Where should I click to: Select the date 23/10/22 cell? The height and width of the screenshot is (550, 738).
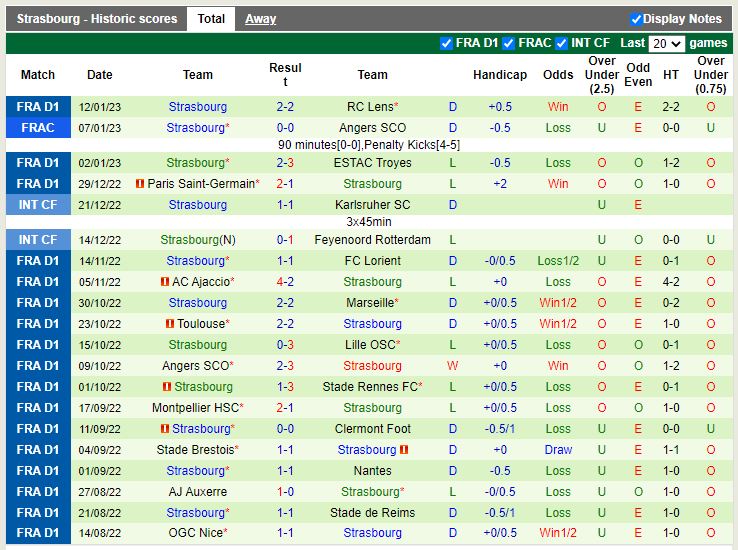(x=100, y=324)
